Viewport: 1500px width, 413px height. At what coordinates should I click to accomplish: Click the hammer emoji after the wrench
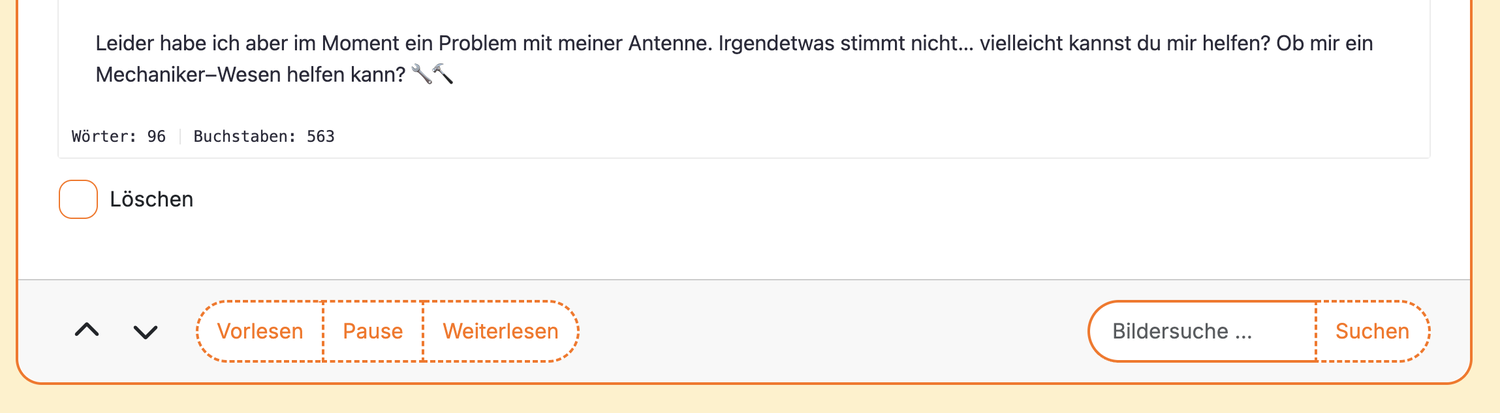pyautogui.click(x=443, y=74)
